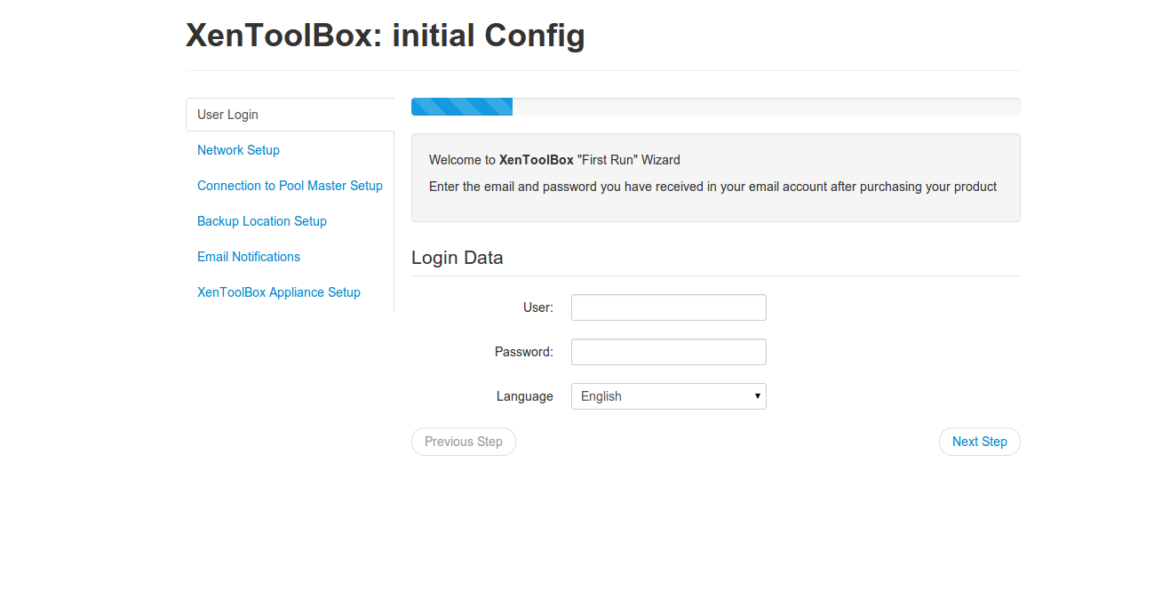
Task: Focus the User text field
Action: point(669,307)
